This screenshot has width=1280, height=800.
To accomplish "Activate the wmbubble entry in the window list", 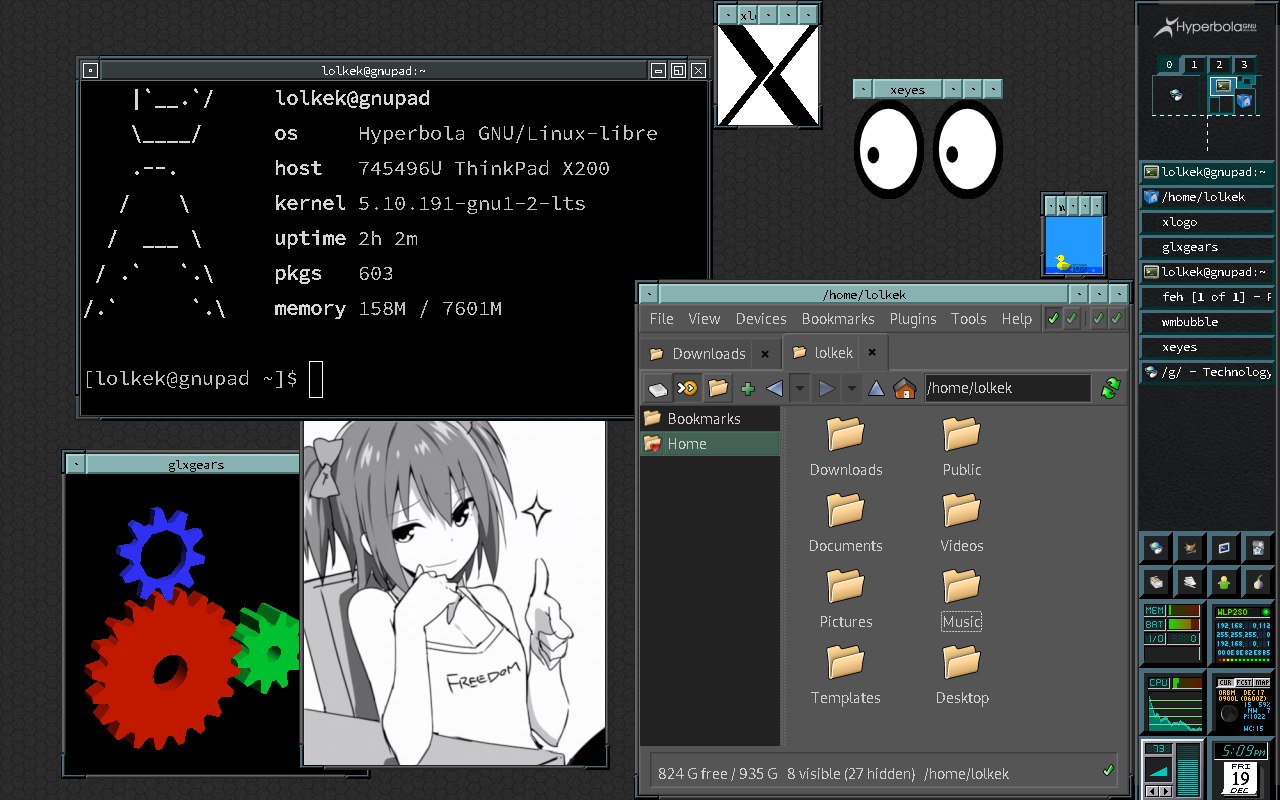I will [x=1208, y=322].
